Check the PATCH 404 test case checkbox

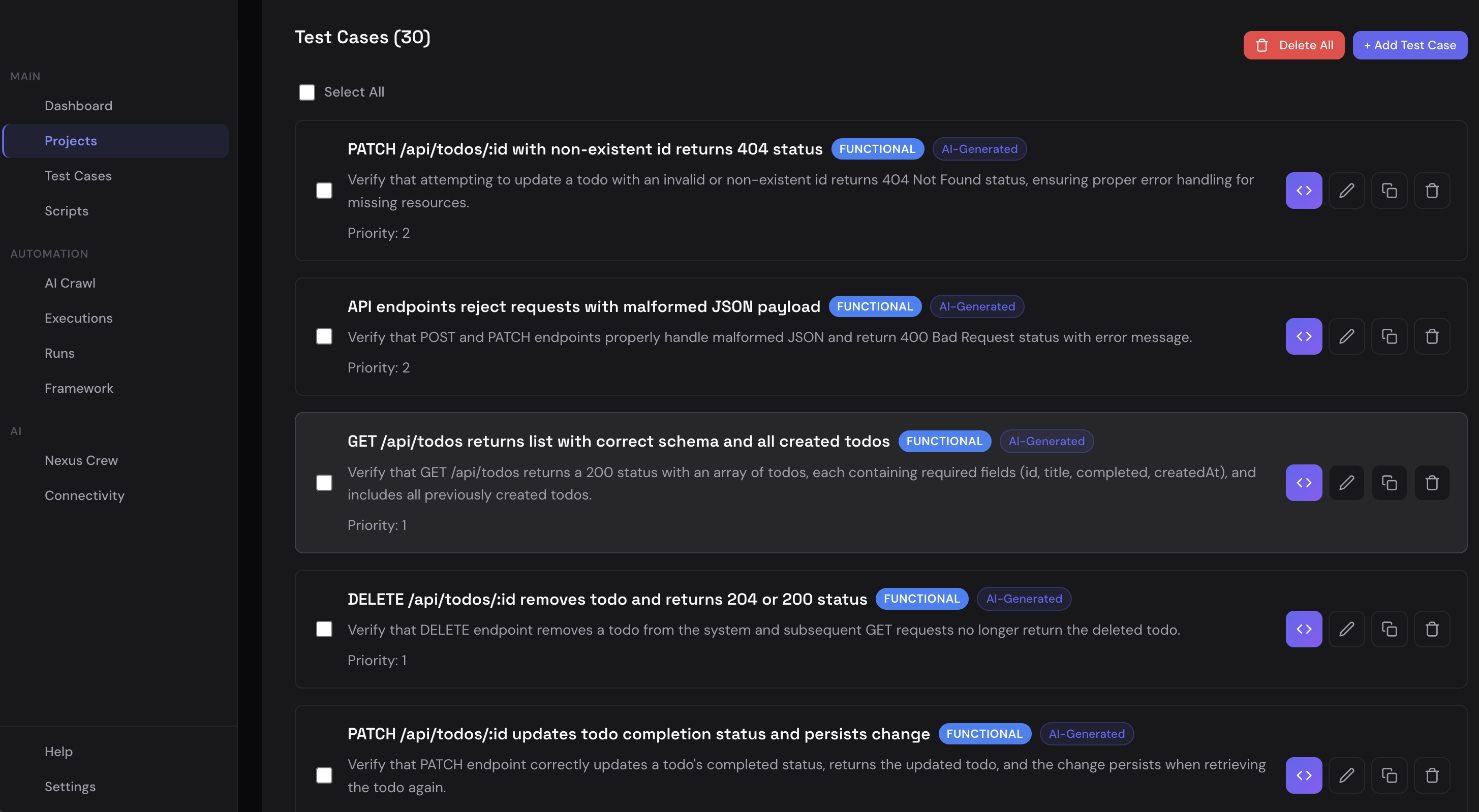tap(324, 190)
